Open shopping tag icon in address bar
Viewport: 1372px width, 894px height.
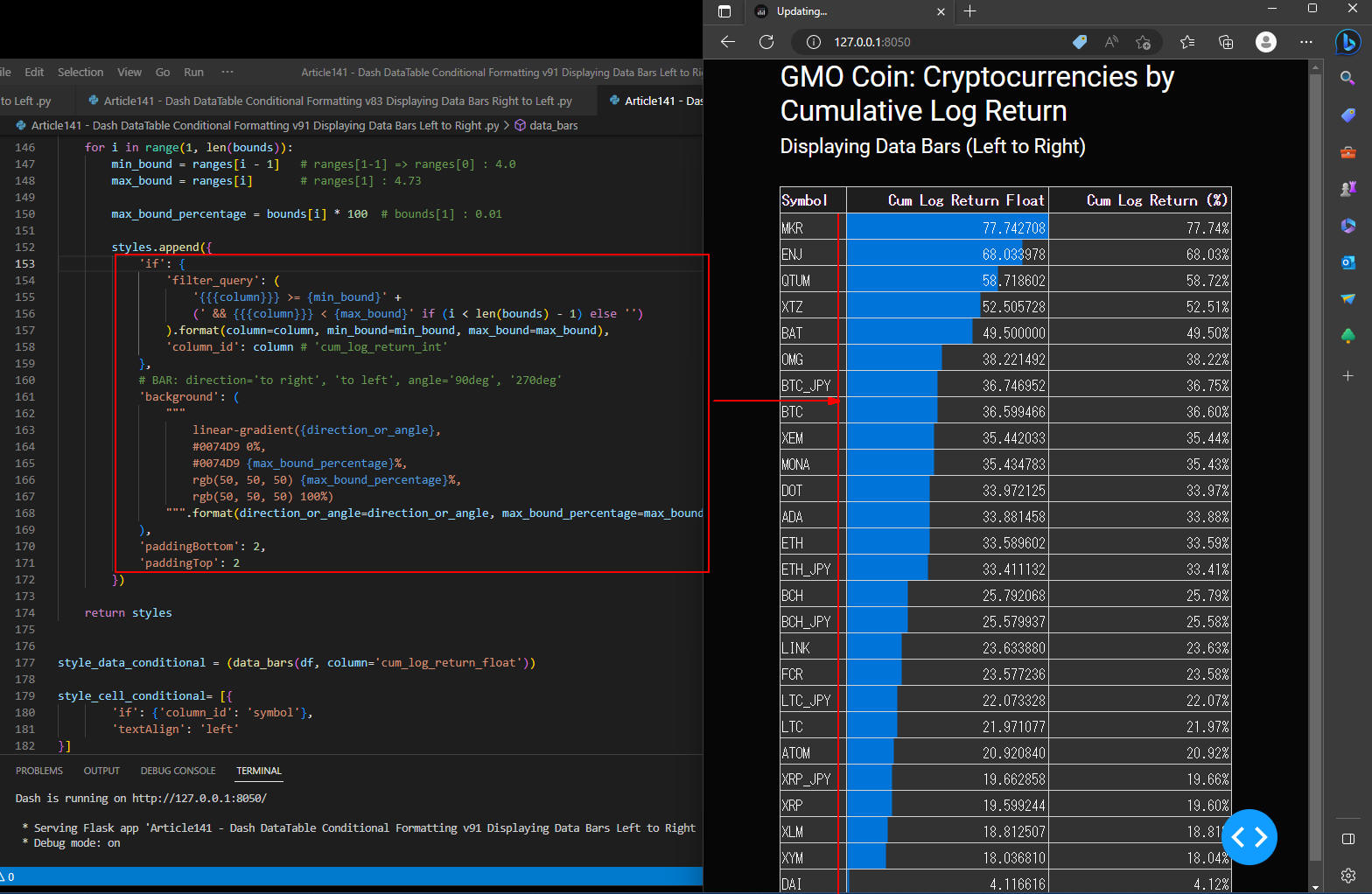coord(1080,42)
